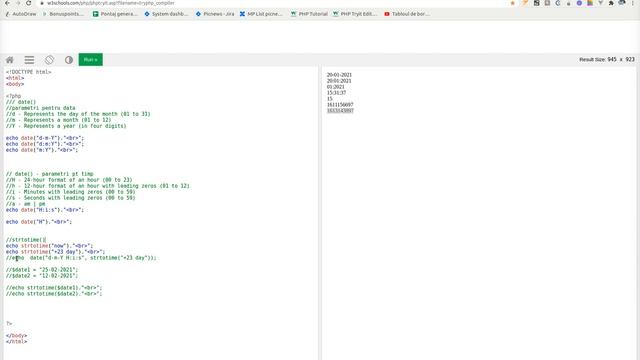Click the //strtotime() comment line
Image resolution: width=640 pixels, height=360 pixels.
26,240
